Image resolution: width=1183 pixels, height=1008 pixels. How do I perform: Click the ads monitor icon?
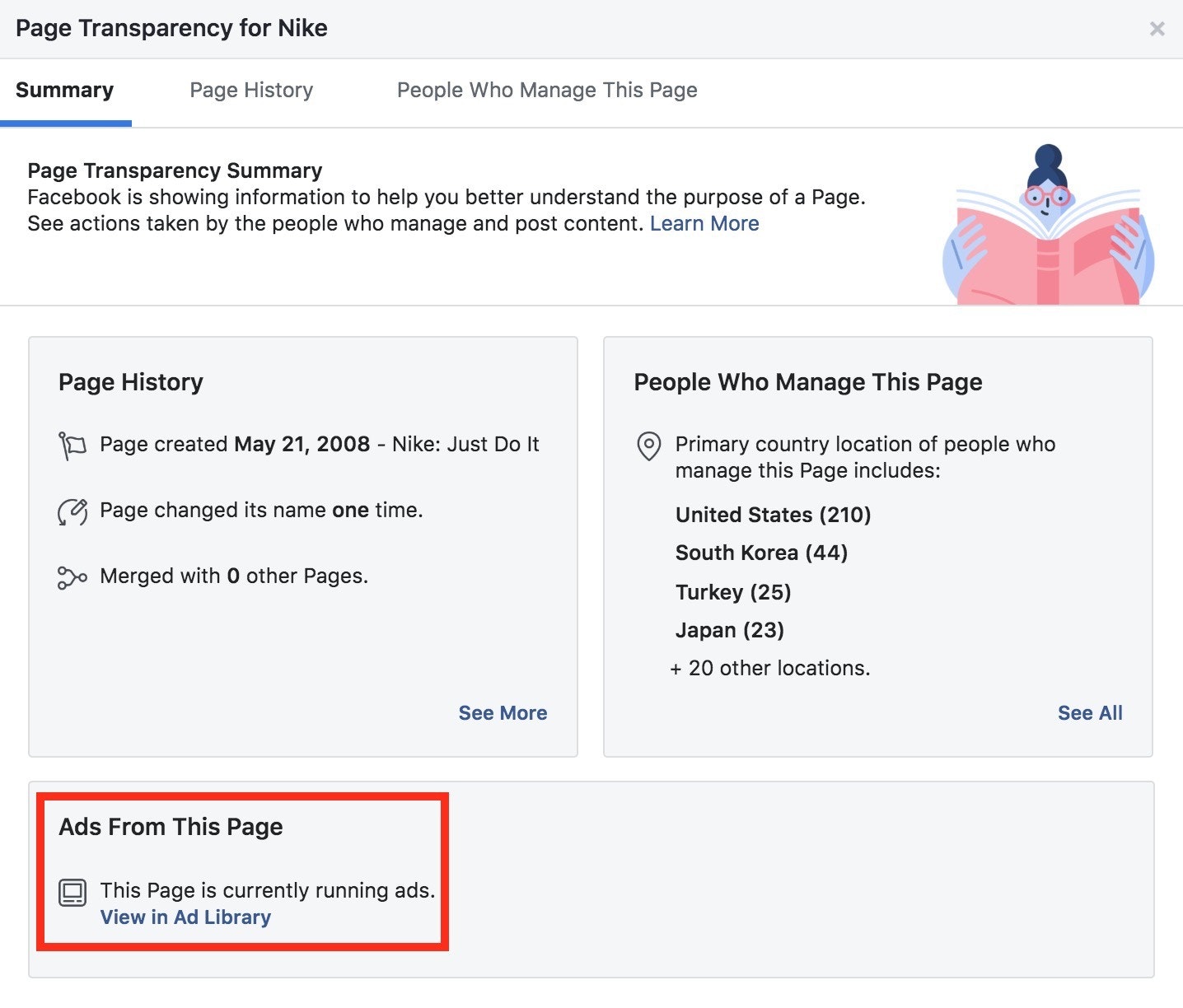coord(72,892)
